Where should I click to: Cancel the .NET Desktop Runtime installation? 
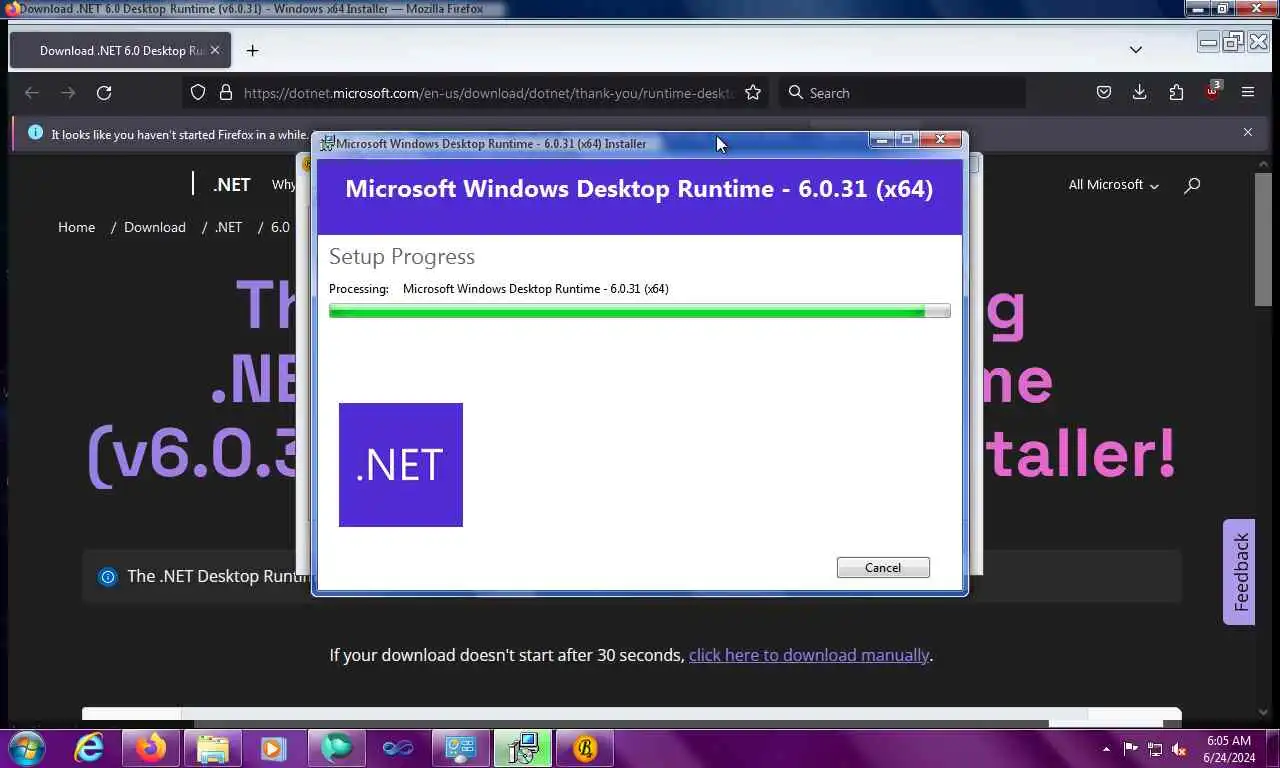click(883, 567)
